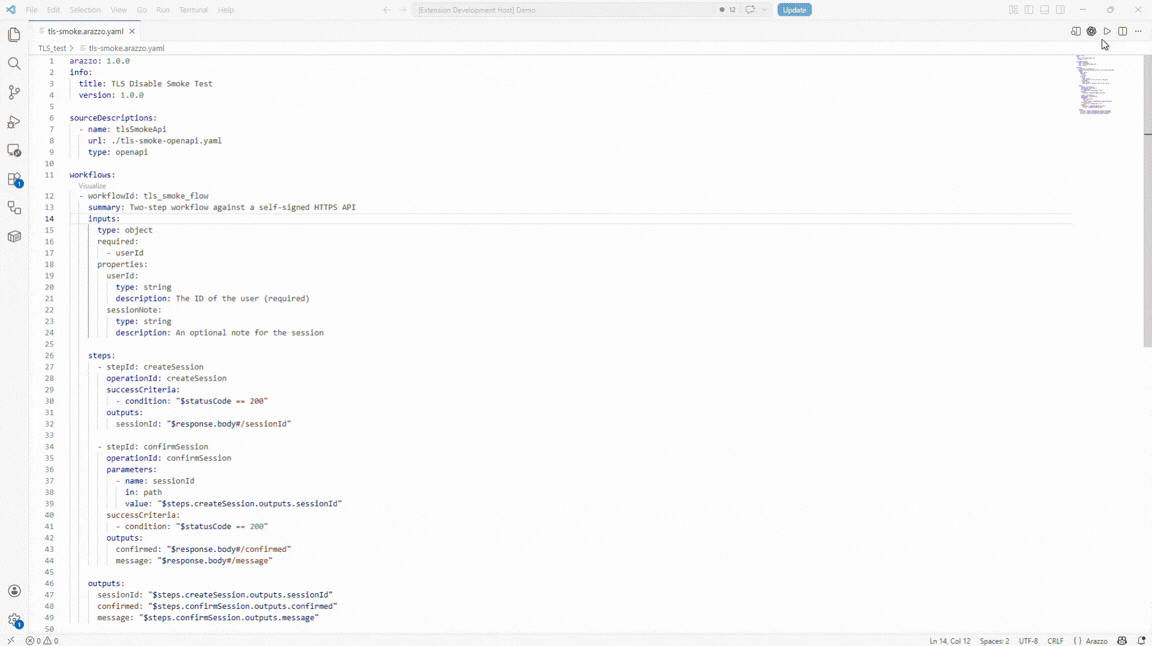Click 'stepId: confirmSession' on line 34
1152x646 pixels.
tap(157, 447)
